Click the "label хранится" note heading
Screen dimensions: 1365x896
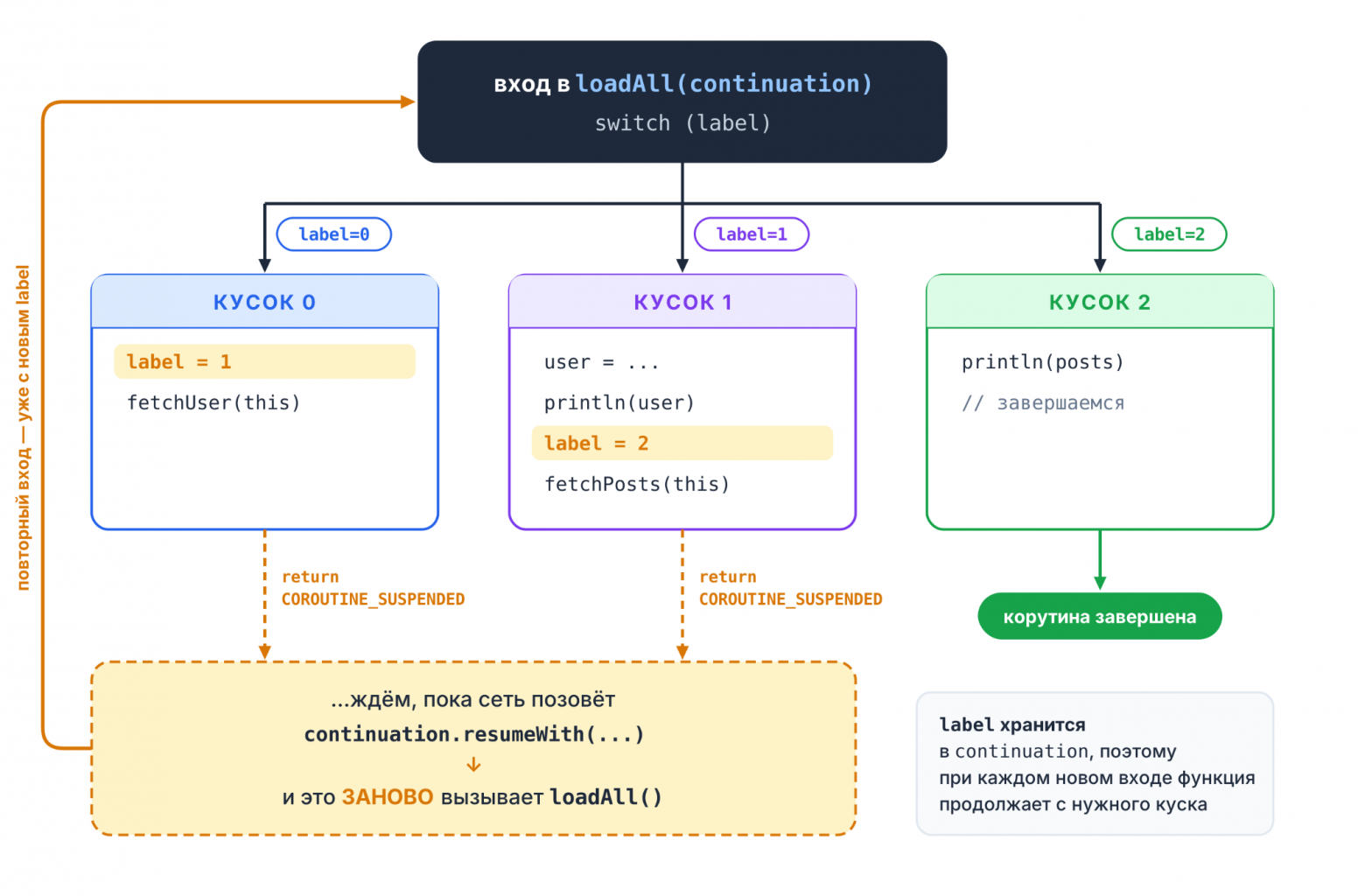(1012, 724)
